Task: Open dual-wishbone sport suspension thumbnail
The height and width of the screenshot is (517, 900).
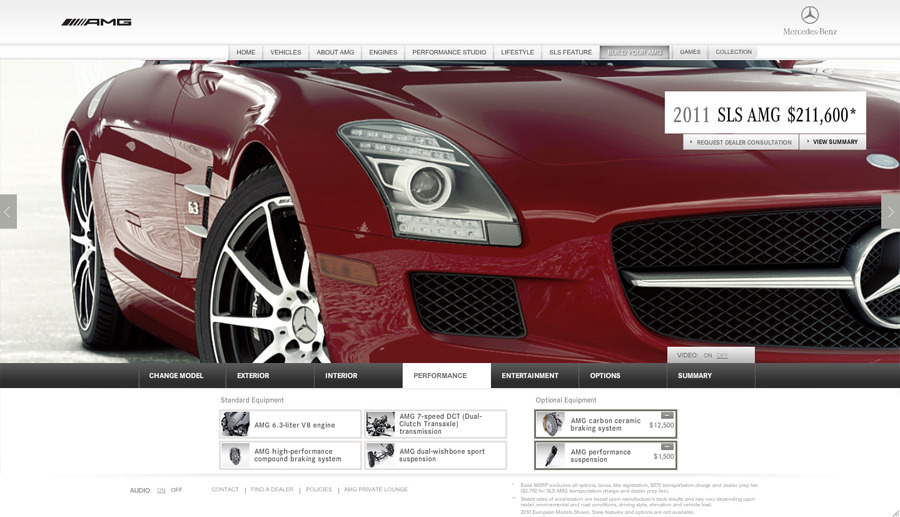Action: point(380,456)
